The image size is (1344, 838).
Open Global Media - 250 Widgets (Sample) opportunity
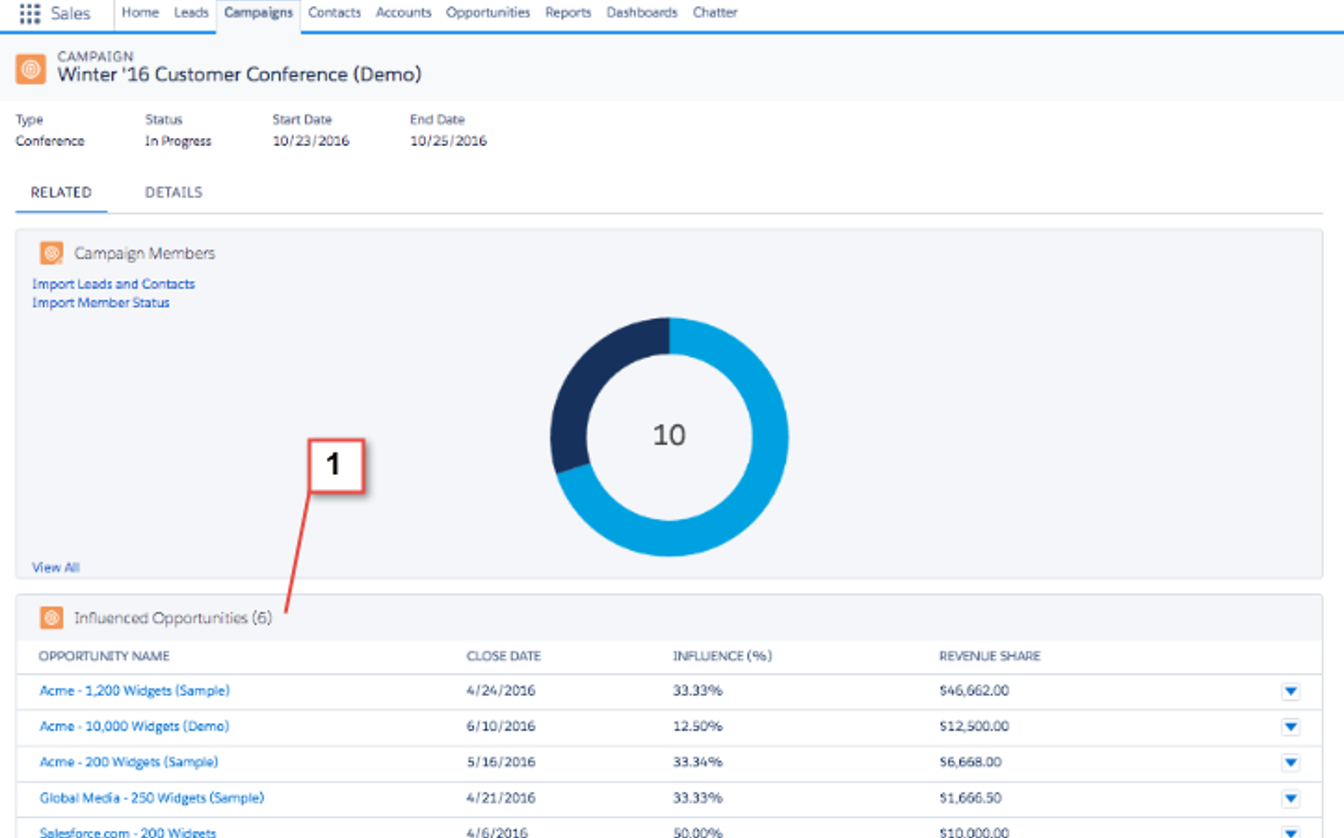[x=152, y=798]
